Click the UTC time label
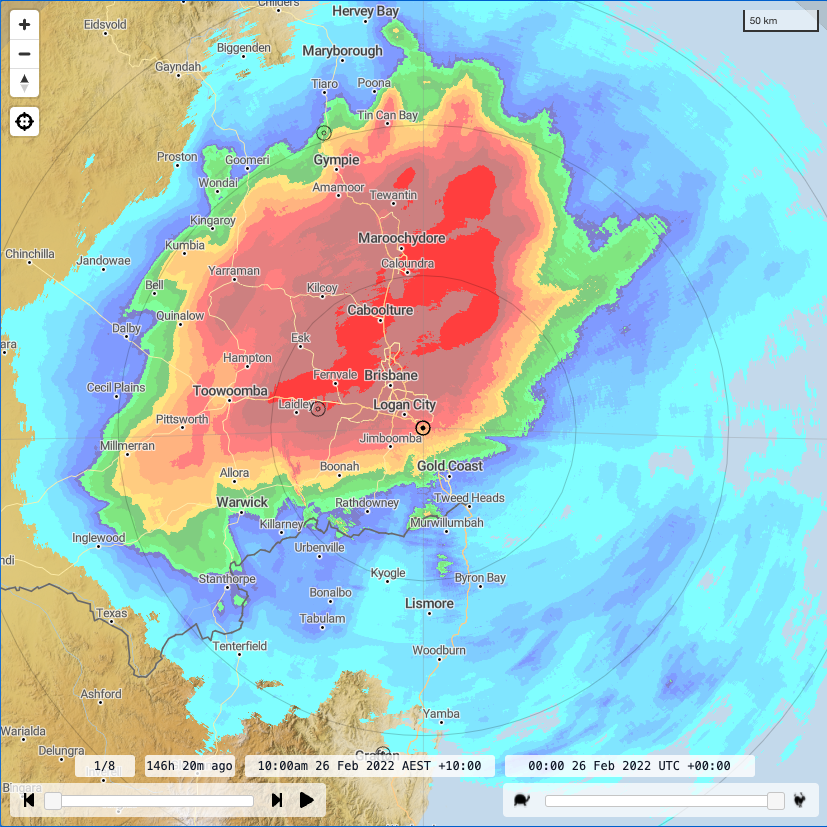Screen dimensions: 827x827 tap(630, 766)
